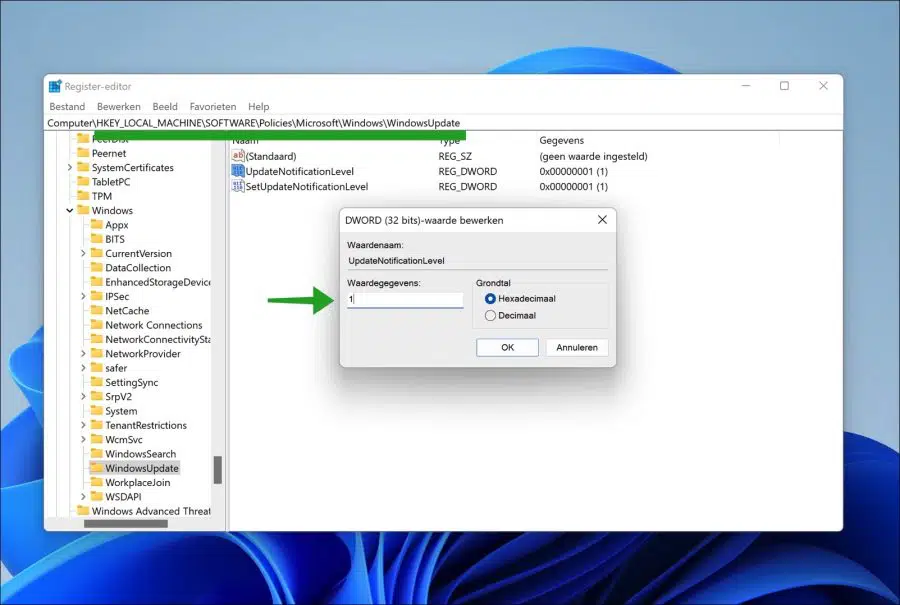Click the WindowsSearch folder icon
The width and height of the screenshot is (900, 605).
(x=96, y=453)
